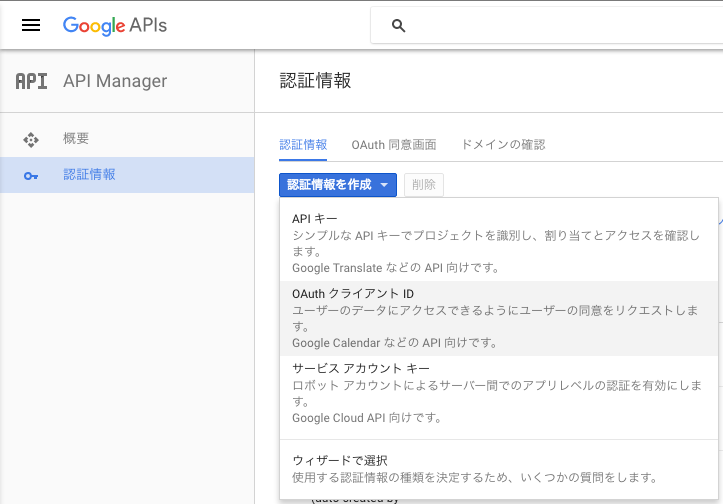Click the search magnifier icon

pyautogui.click(x=398, y=25)
